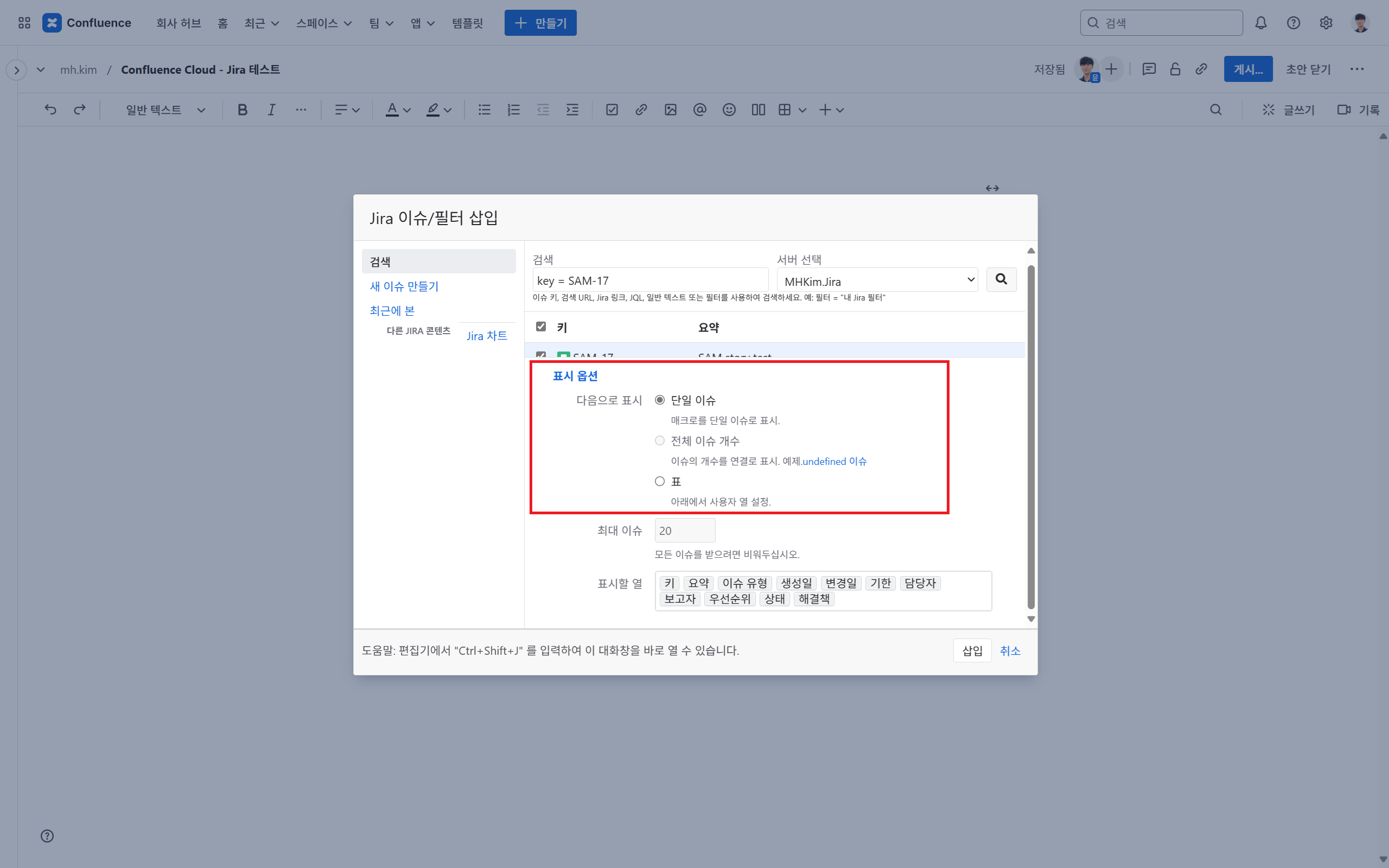Image resolution: width=1389 pixels, height=868 pixels.
Task: Select the 전체 이슈 개수 radio option
Action: coord(659,441)
